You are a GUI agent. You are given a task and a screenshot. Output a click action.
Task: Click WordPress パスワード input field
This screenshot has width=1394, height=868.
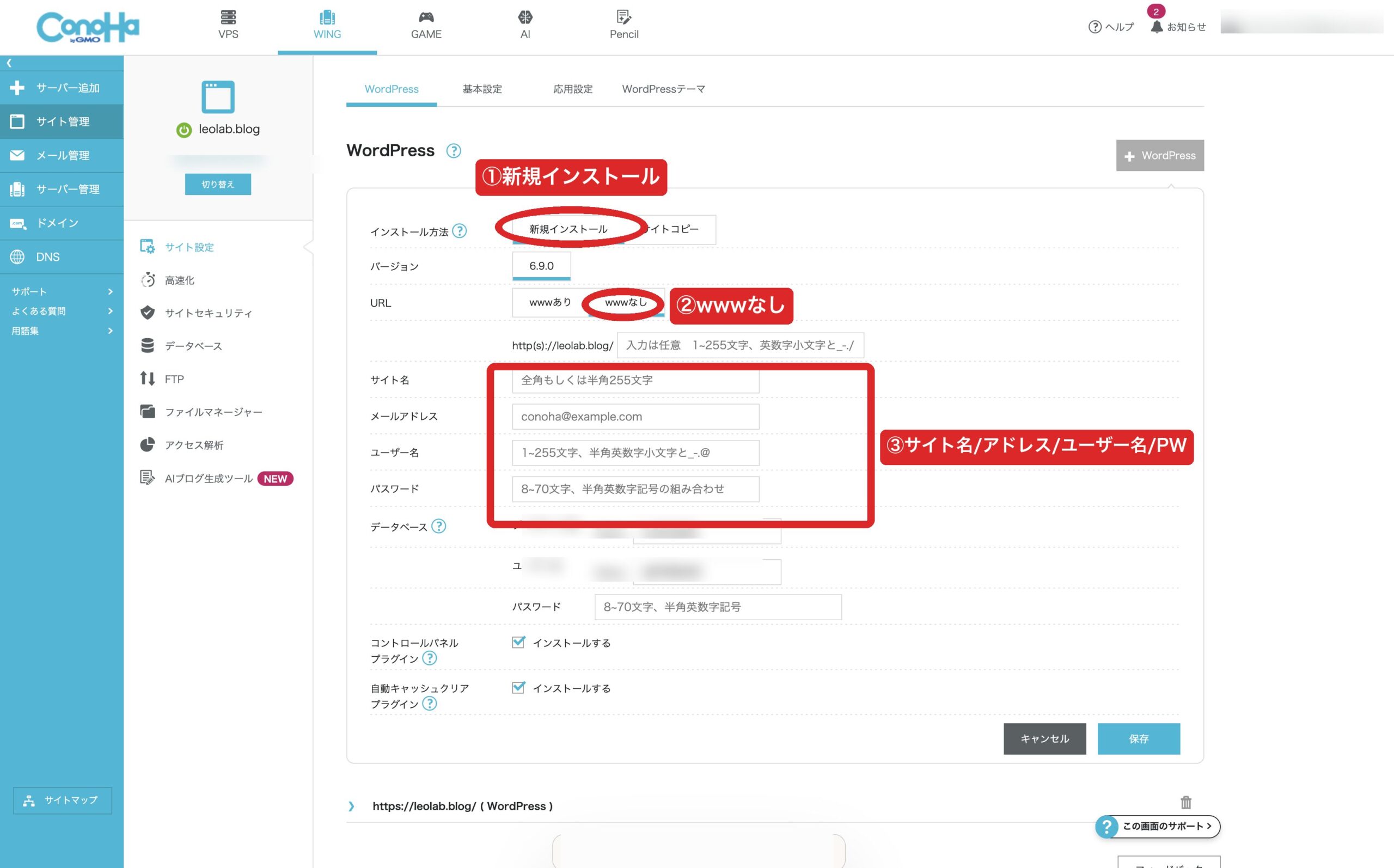(635, 489)
